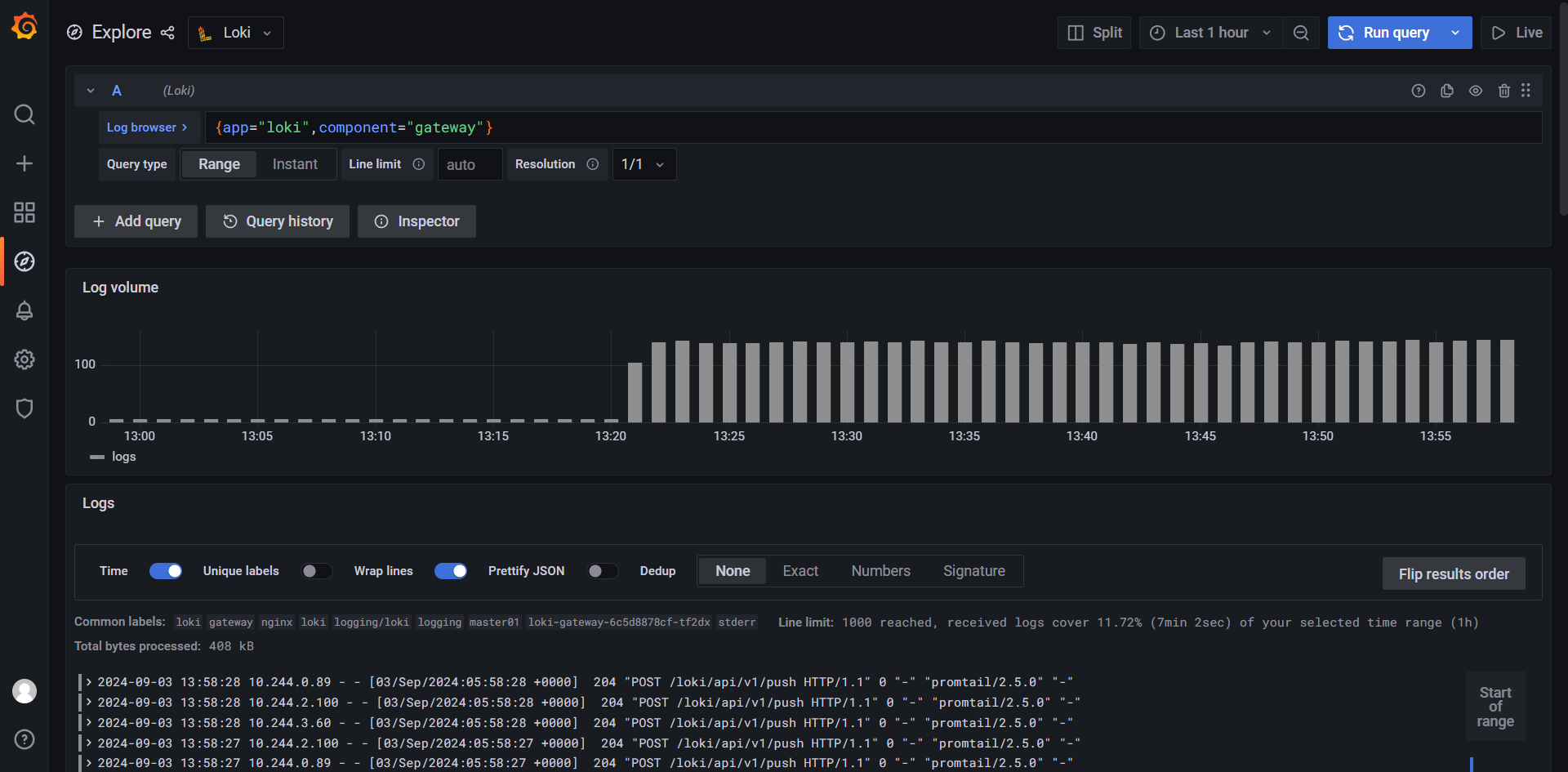
Task: Open the Server Admin shield icon
Action: [x=24, y=408]
